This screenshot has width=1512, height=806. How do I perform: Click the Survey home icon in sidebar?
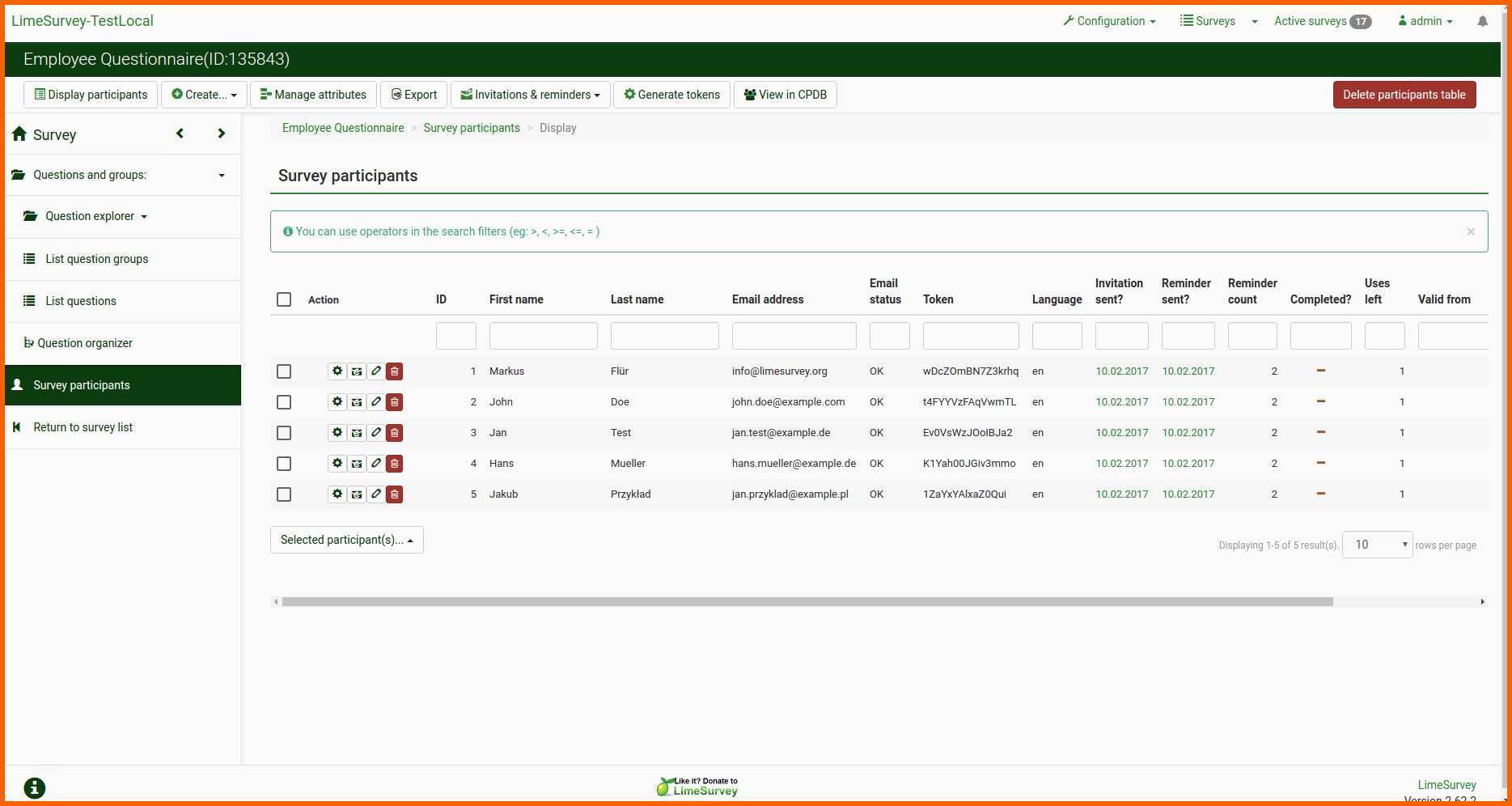point(19,134)
